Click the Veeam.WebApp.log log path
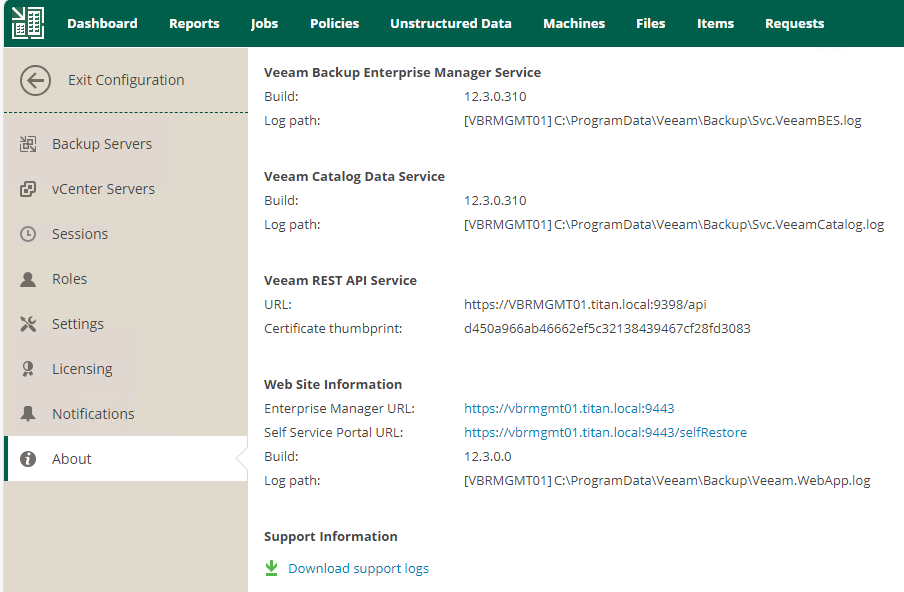Image resolution: width=904 pixels, height=592 pixels. coord(667,481)
